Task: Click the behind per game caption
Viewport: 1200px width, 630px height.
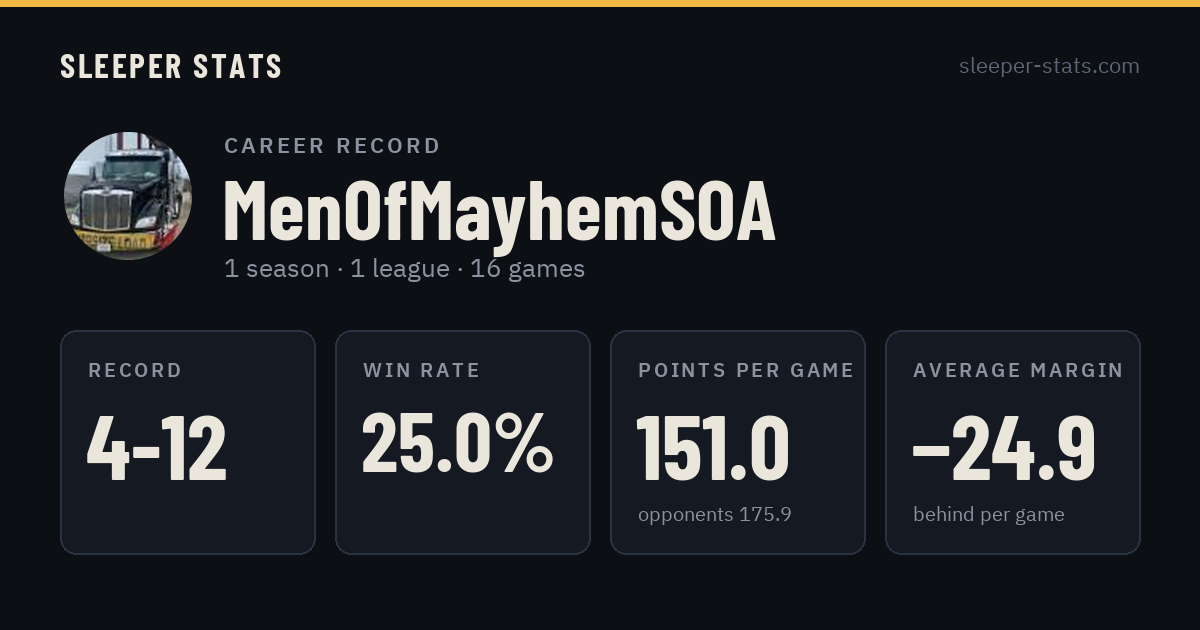Action: pos(989,515)
